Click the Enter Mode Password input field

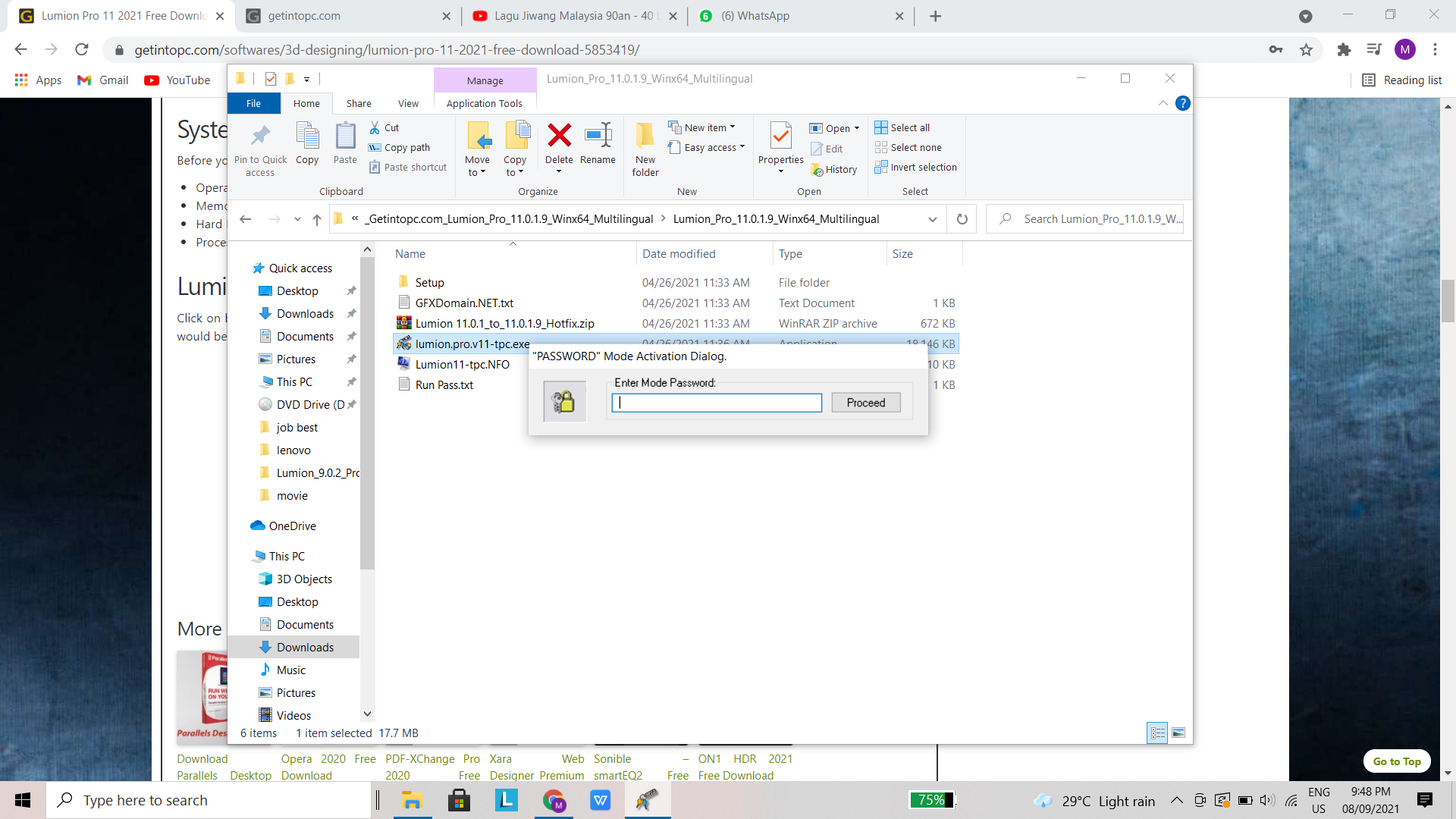point(717,403)
